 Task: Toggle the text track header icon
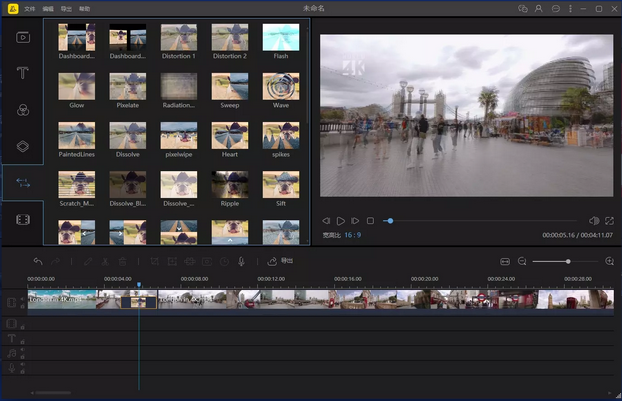pyautogui.click(x=12, y=338)
